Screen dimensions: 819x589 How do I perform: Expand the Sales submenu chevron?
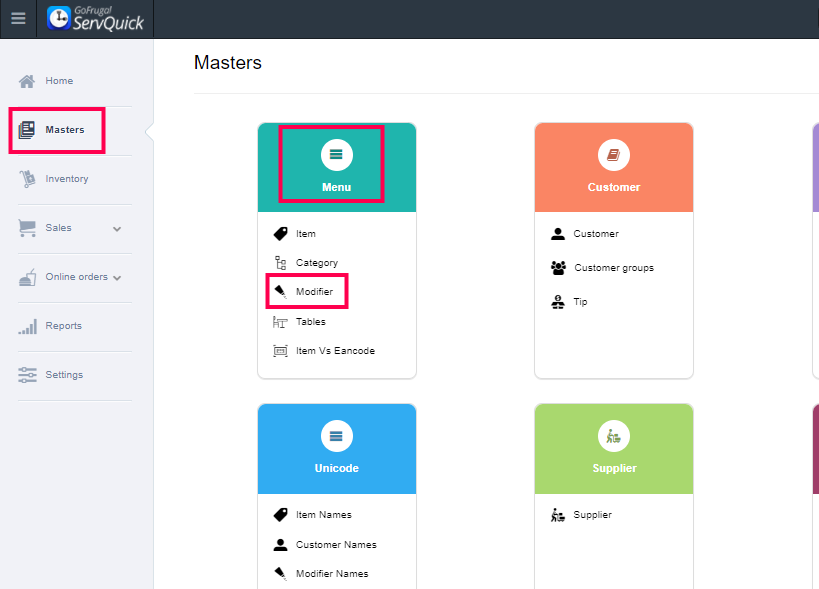(x=117, y=229)
